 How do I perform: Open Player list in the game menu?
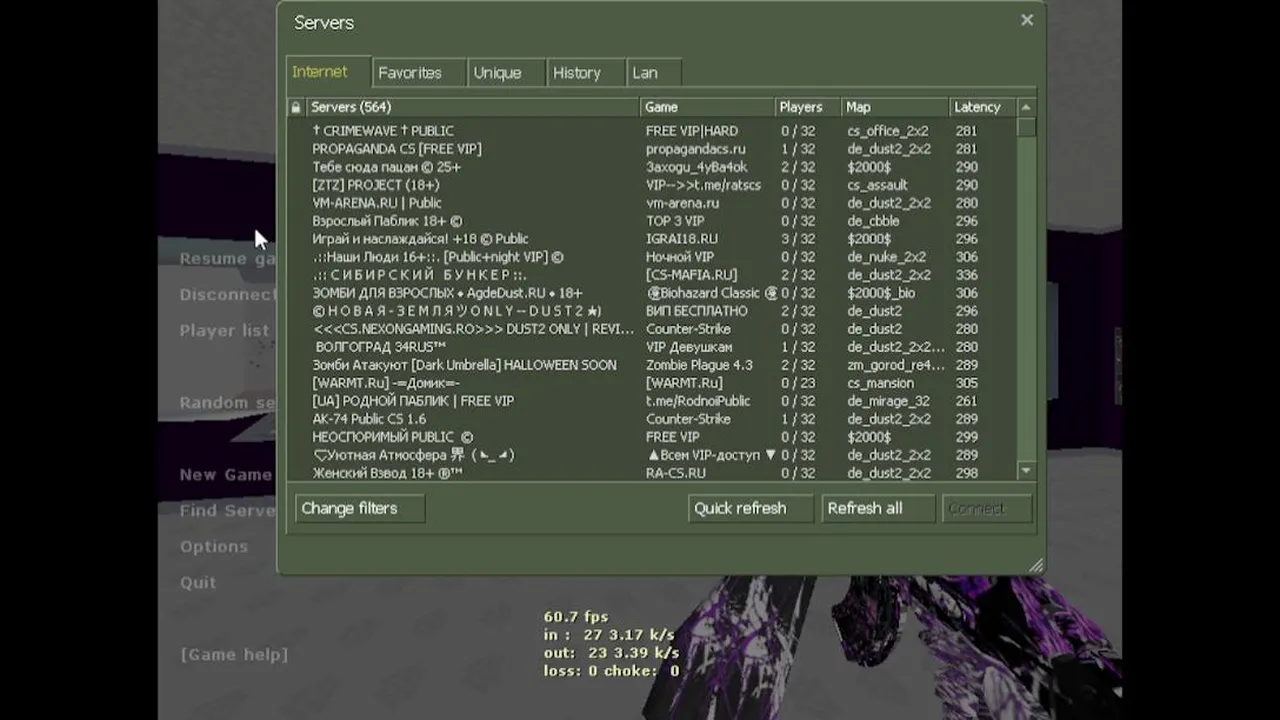click(224, 330)
